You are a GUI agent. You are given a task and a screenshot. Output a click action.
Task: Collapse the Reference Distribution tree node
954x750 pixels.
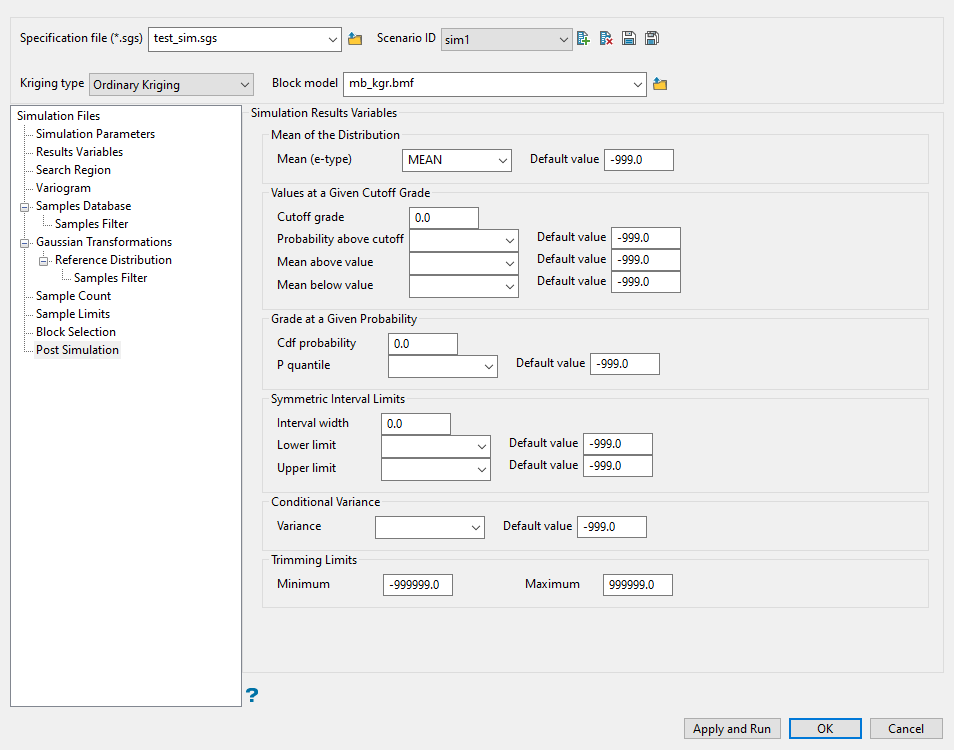[44, 260]
